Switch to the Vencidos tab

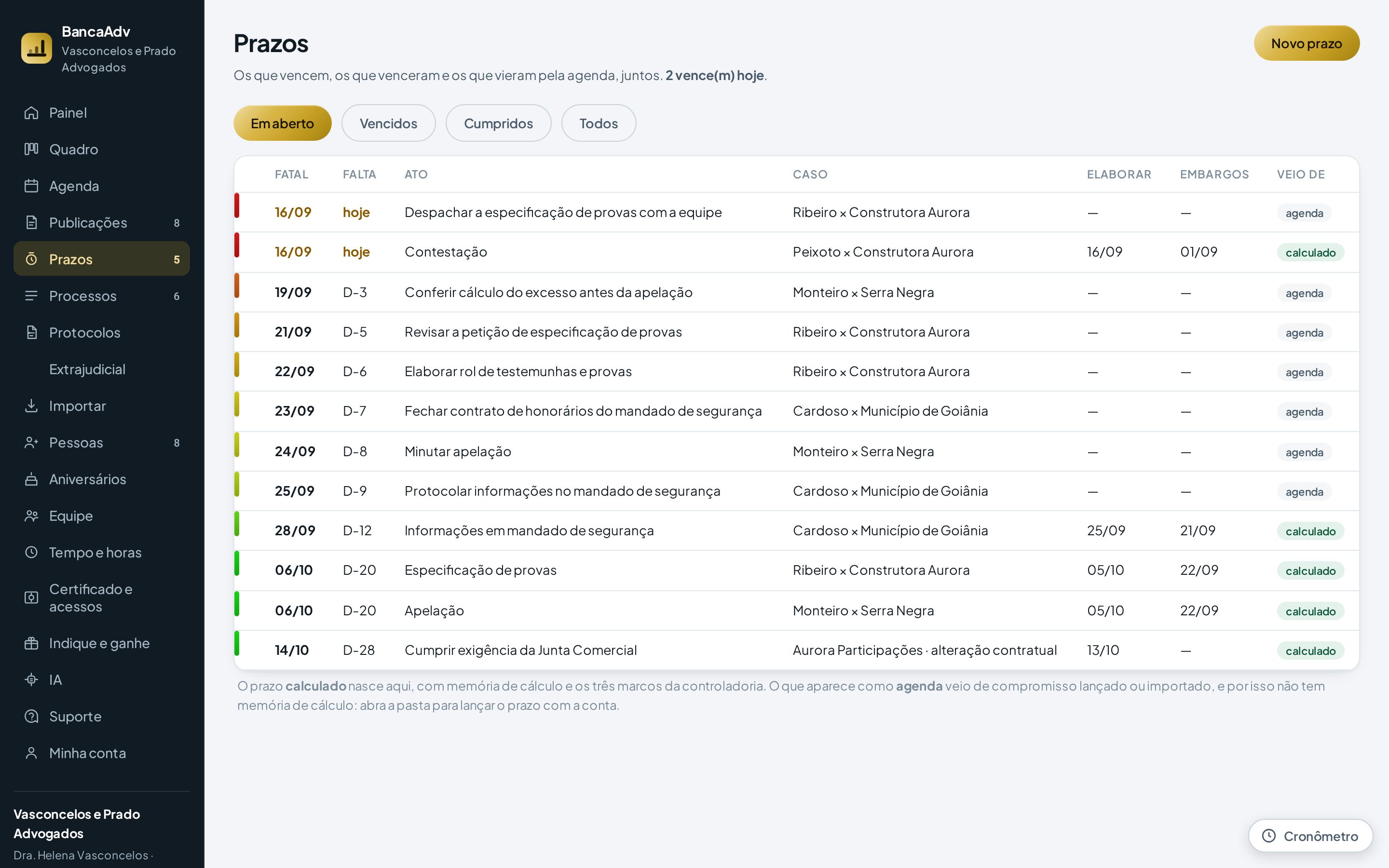click(389, 123)
